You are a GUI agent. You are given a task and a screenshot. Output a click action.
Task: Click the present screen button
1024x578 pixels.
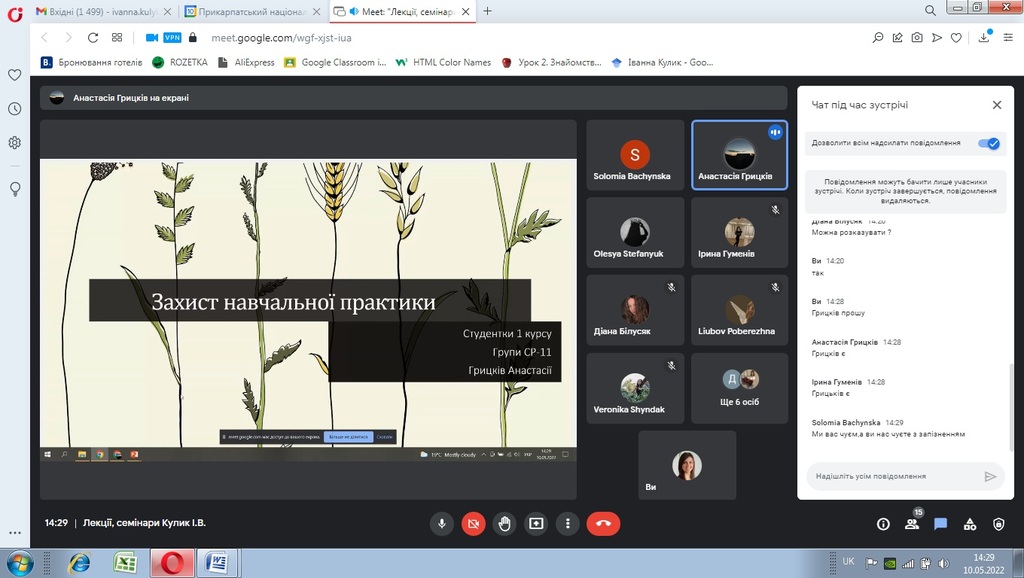tap(536, 523)
